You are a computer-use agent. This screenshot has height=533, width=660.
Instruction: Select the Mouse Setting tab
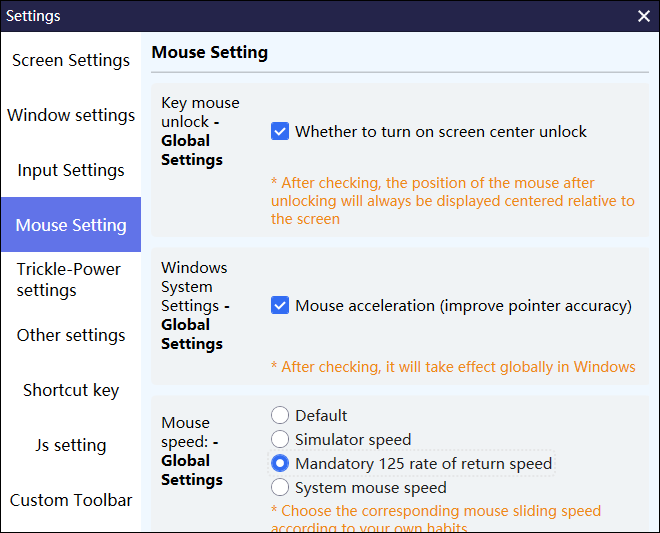point(71,224)
